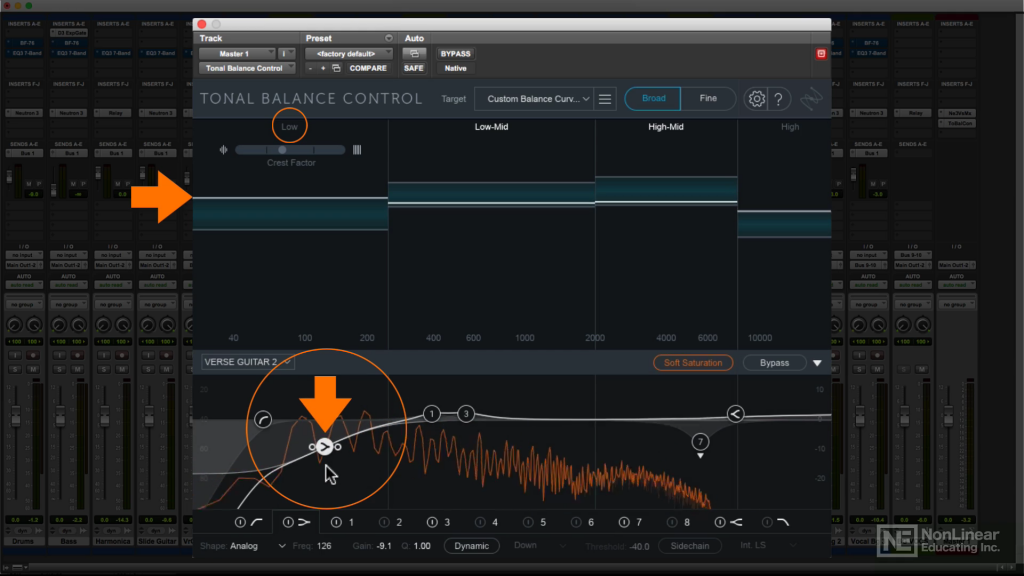Select the low shelf node under the cursor

point(325,447)
